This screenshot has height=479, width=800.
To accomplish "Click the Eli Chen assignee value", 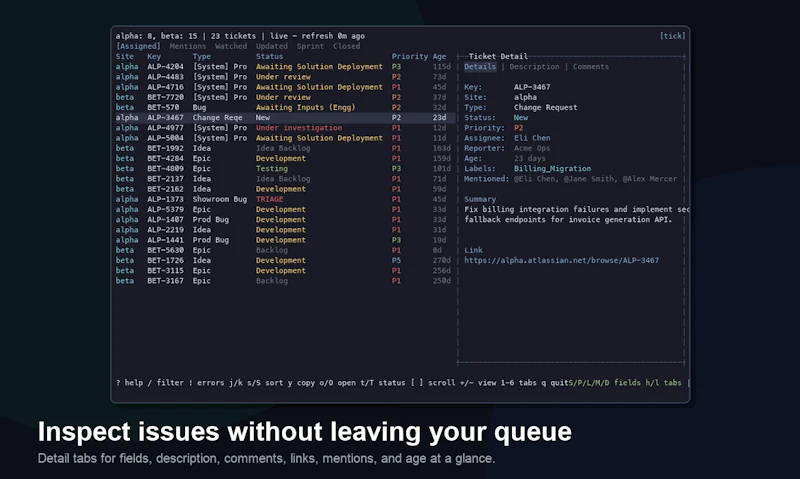I will [x=532, y=138].
